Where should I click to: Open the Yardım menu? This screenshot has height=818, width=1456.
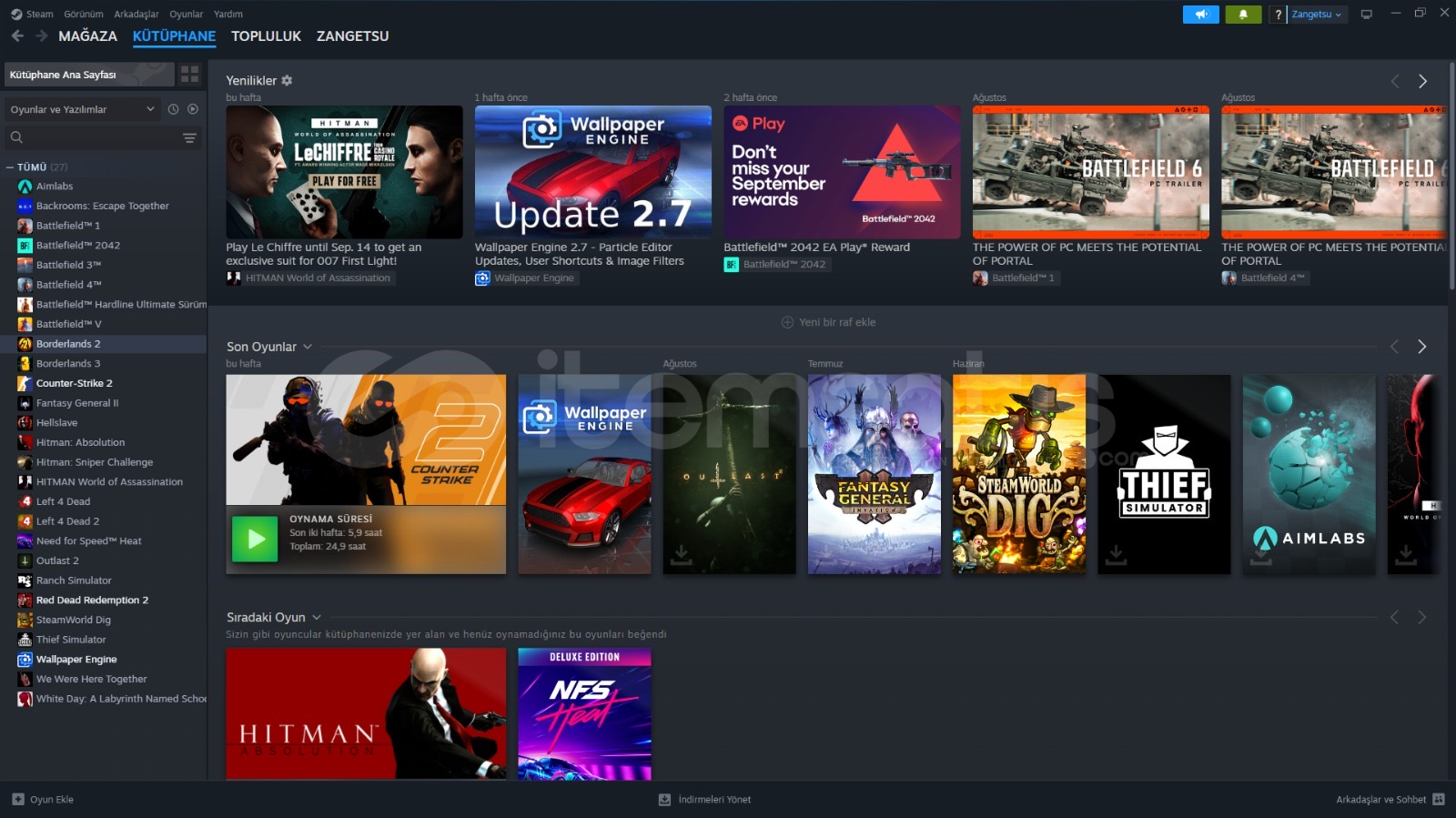pyautogui.click(x=228, y=15)
